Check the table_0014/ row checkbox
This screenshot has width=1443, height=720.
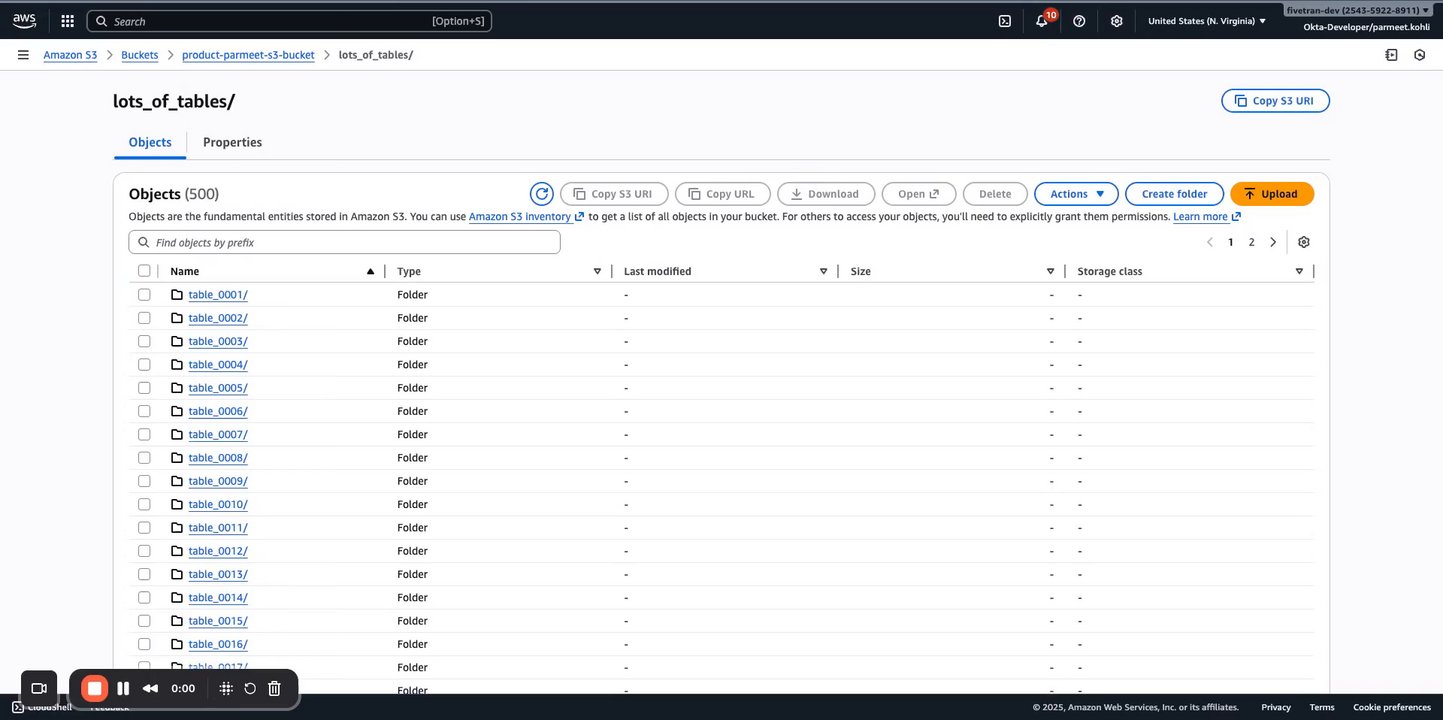(x=144, y=597)
